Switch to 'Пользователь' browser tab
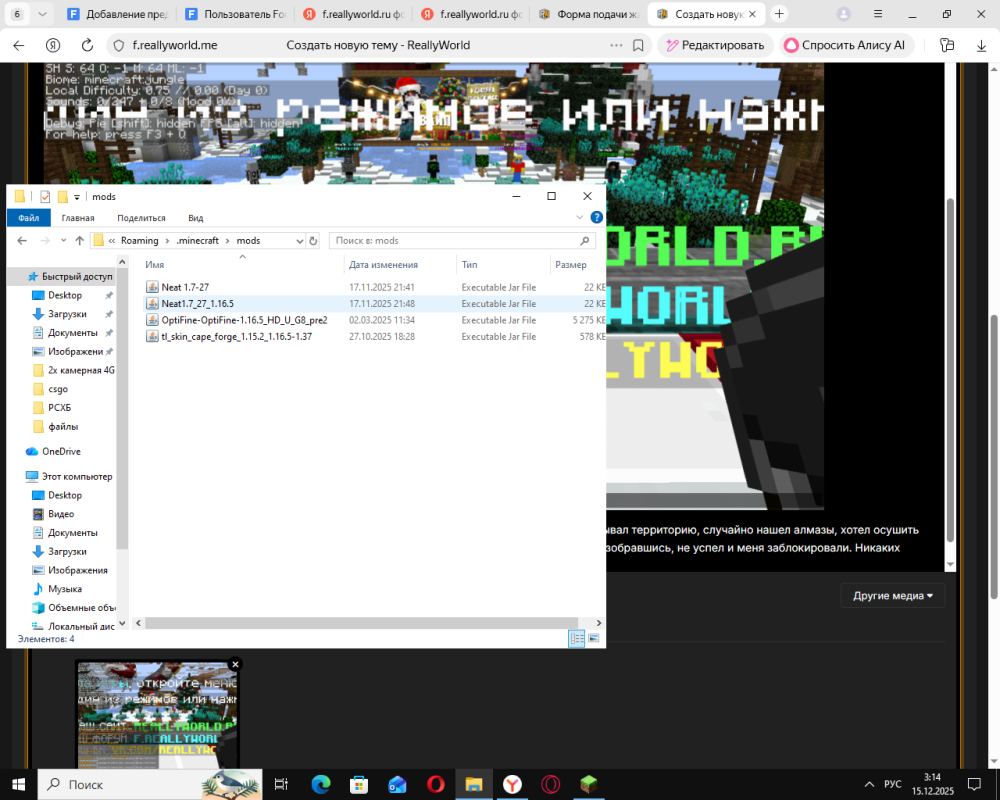This screenshot has height=800, width=1000. tap(236, 14)
